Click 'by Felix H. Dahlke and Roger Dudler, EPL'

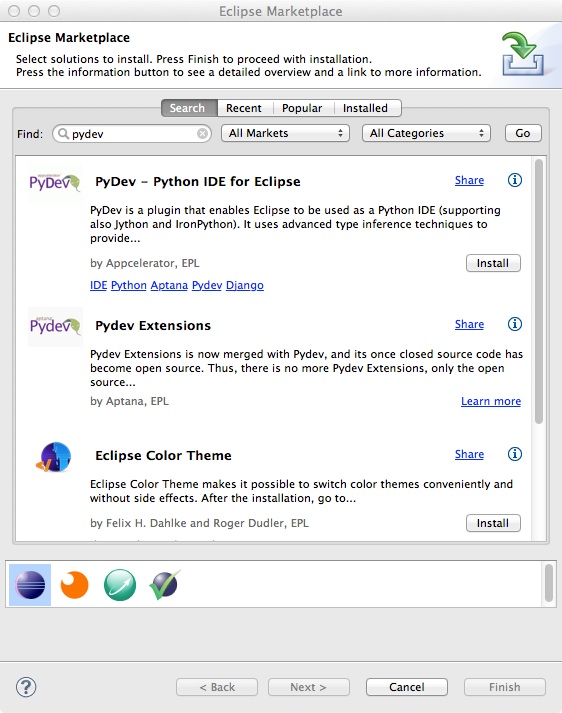[199, 523]
